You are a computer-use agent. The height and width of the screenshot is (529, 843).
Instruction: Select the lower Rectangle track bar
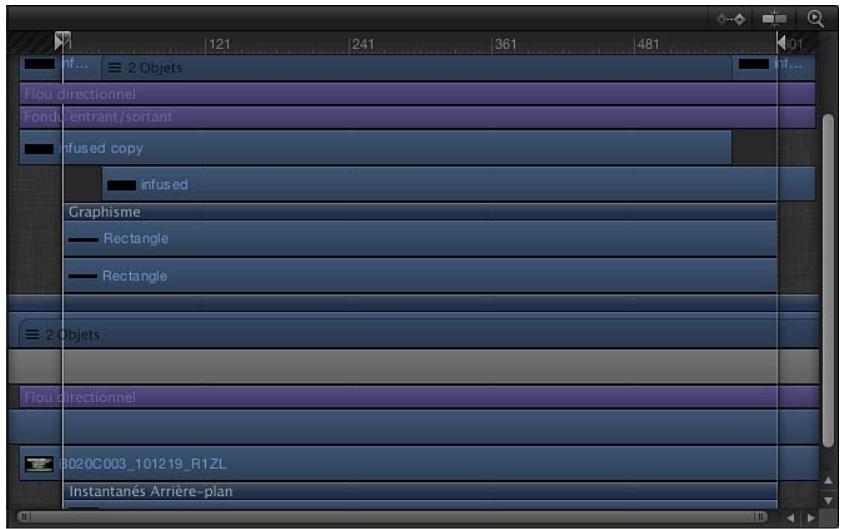click(420, 276)
